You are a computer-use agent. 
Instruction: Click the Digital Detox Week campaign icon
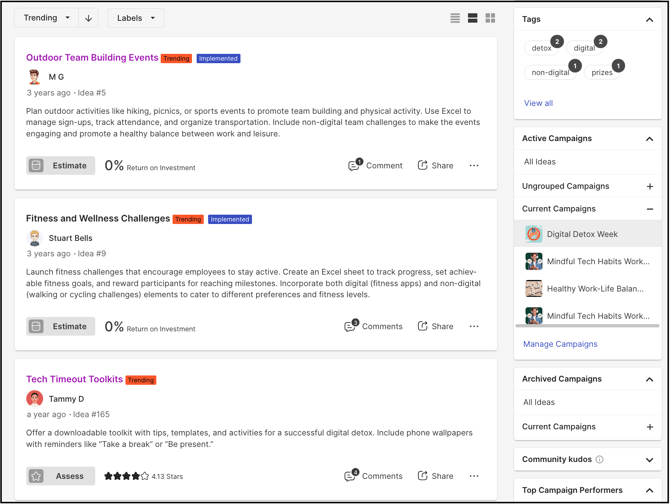tap(534, 234)
